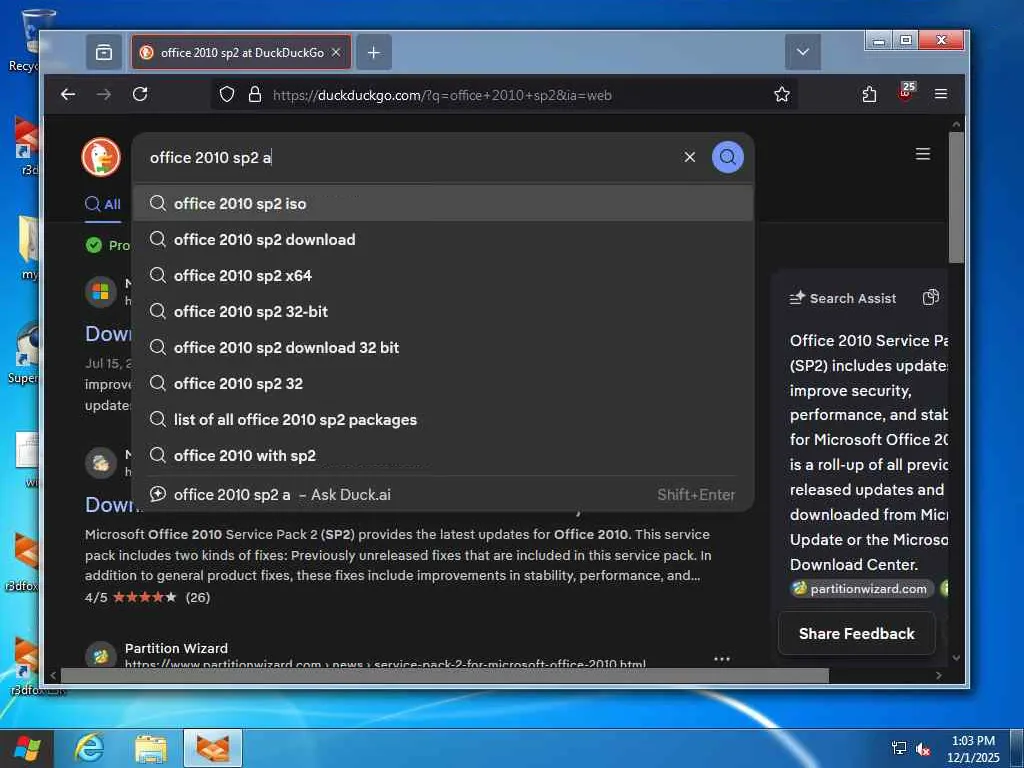Click the horizontal page scrollbar thumb
This screenshot has height=768, width=1024.
point(445,675)
